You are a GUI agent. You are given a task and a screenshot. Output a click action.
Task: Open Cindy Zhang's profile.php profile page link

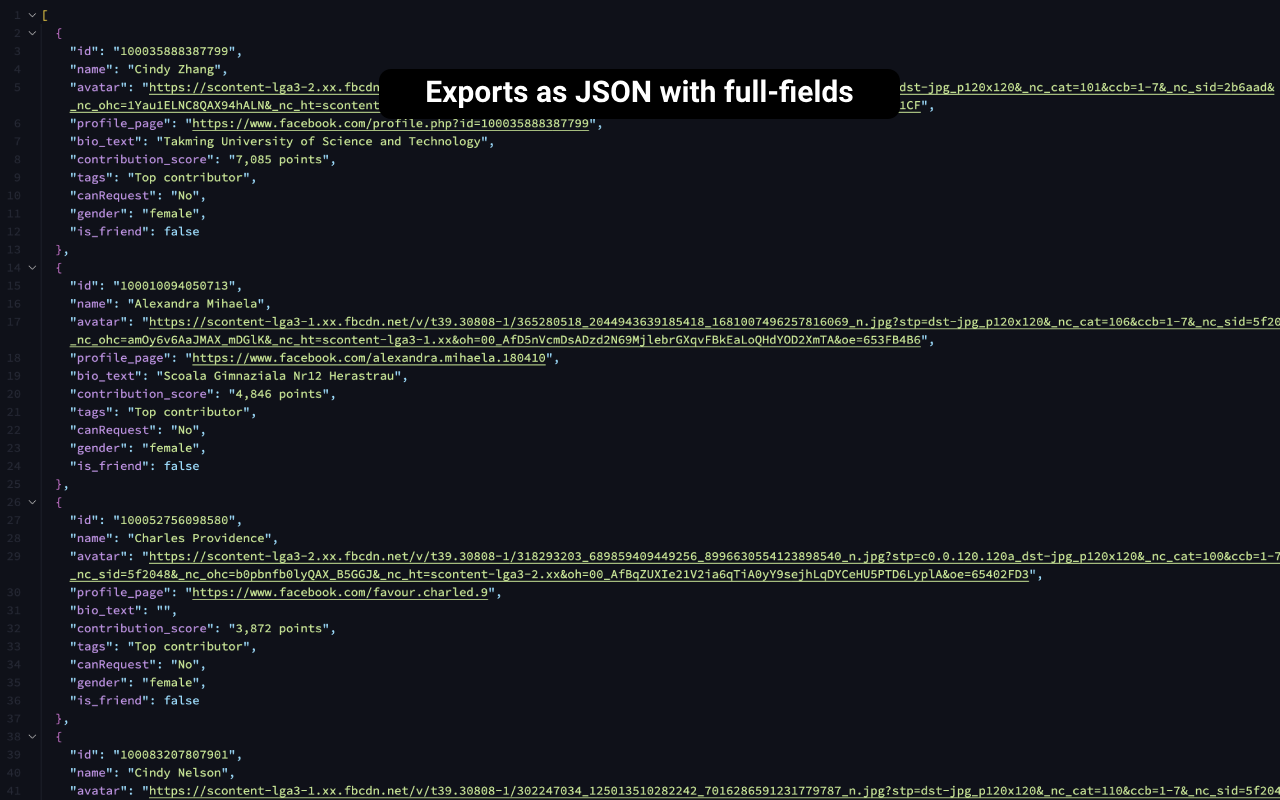[x=394, y=123]
